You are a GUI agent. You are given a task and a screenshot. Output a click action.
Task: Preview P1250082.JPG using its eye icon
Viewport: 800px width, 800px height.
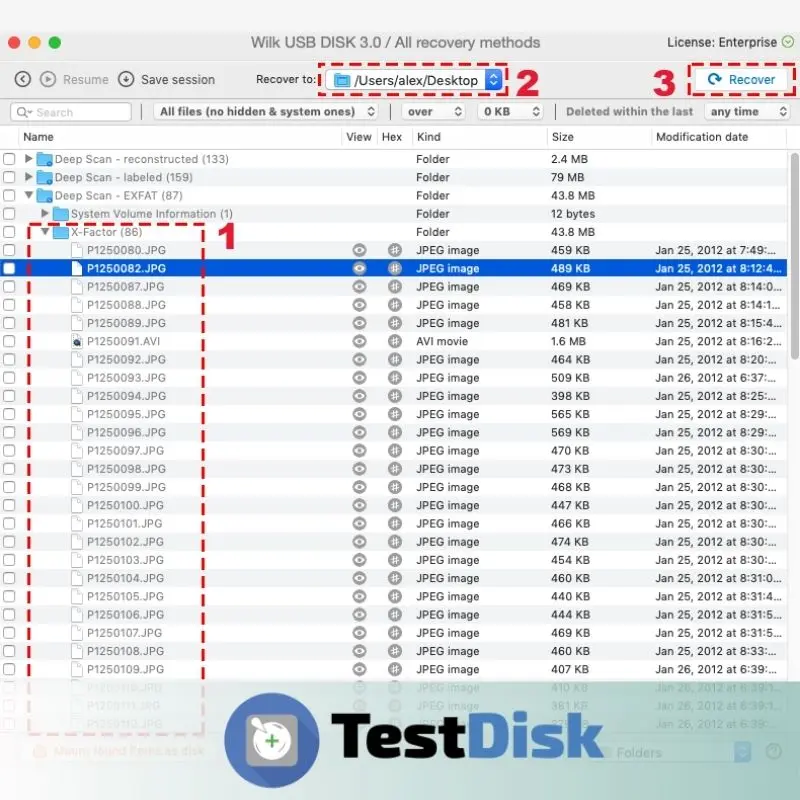pyautogui.click(x=359, y=268)
